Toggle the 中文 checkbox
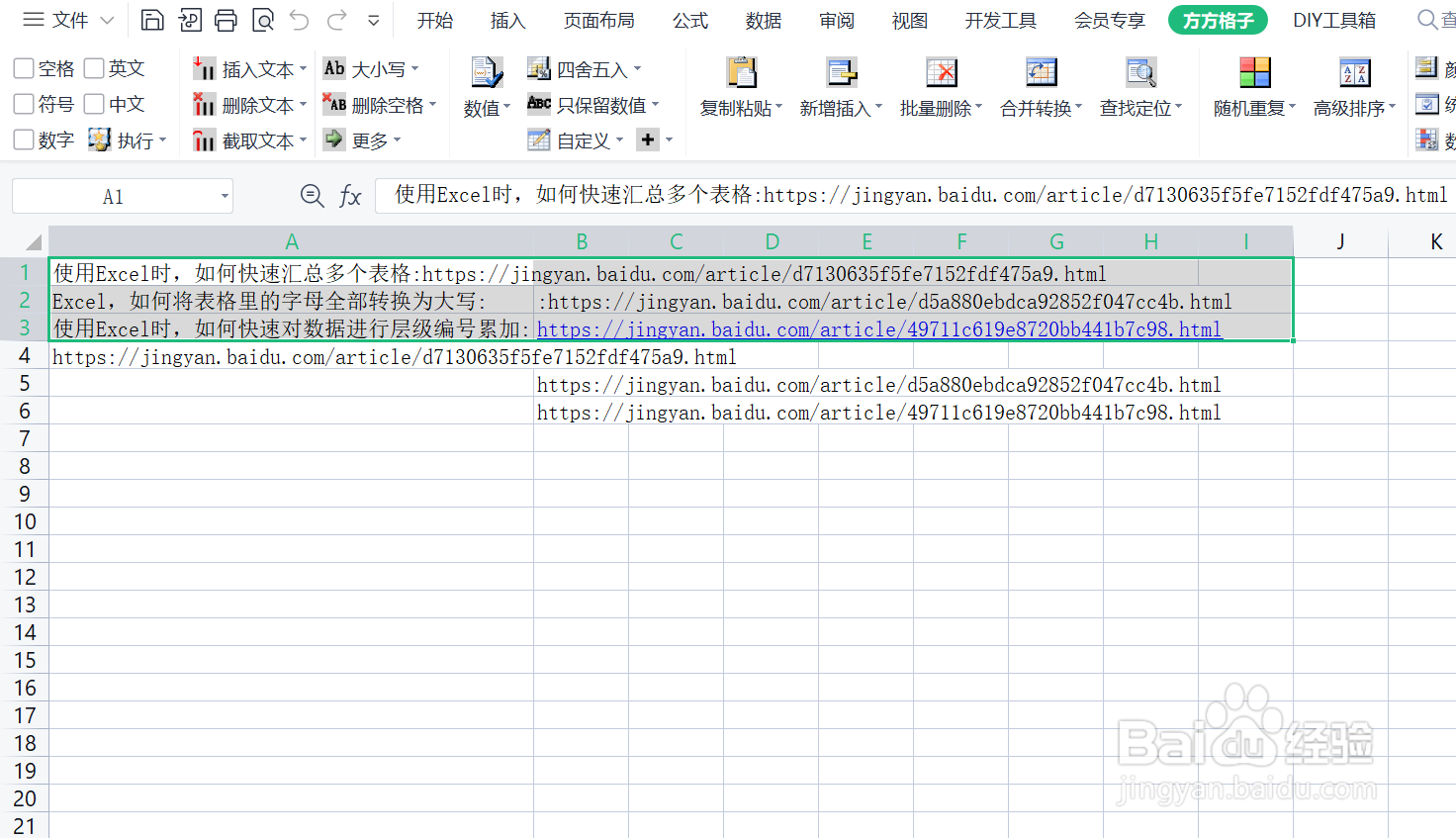1456x838 pixels. 94,104
